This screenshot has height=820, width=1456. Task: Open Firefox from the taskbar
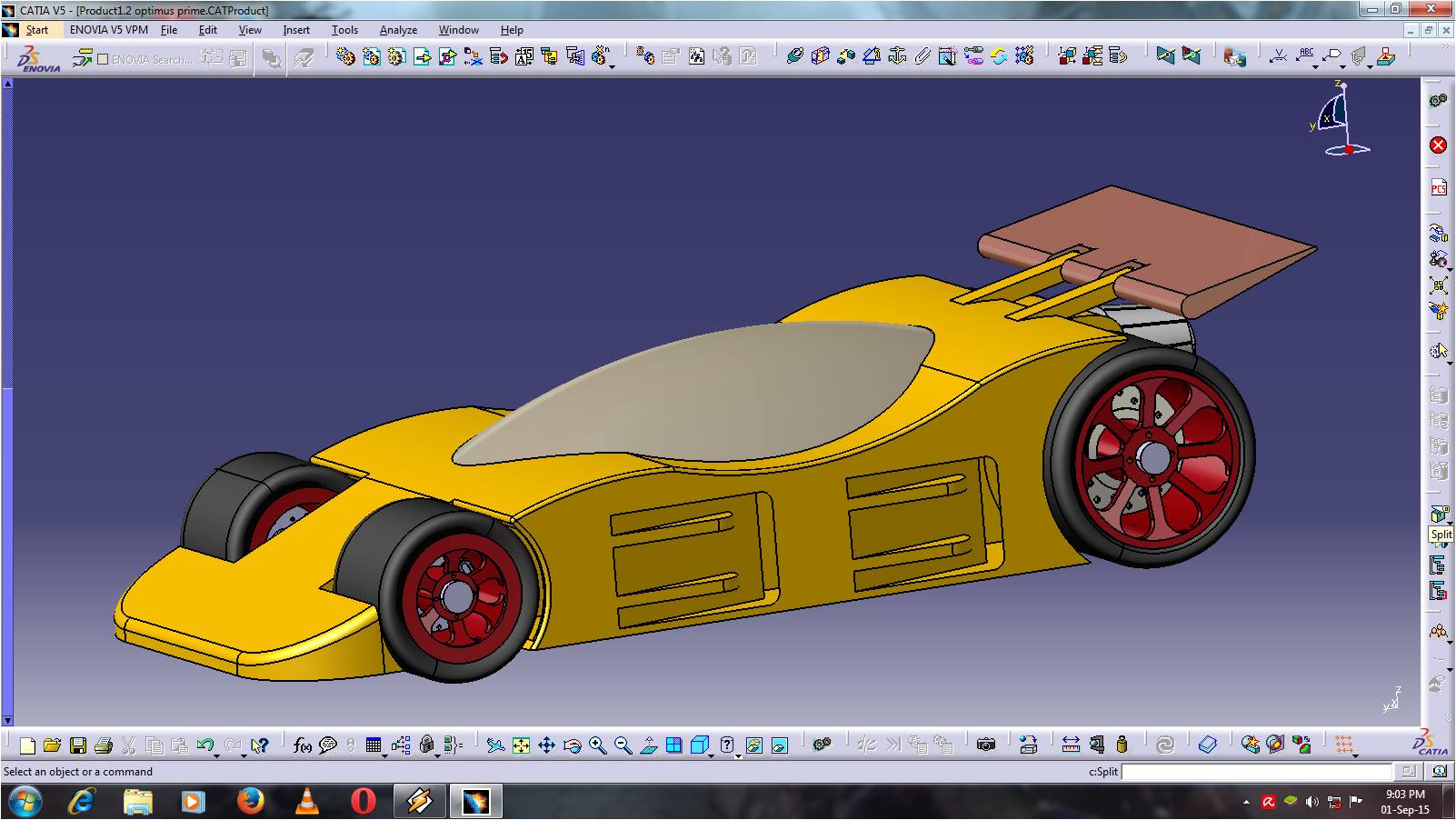click(x=250, y=801)
